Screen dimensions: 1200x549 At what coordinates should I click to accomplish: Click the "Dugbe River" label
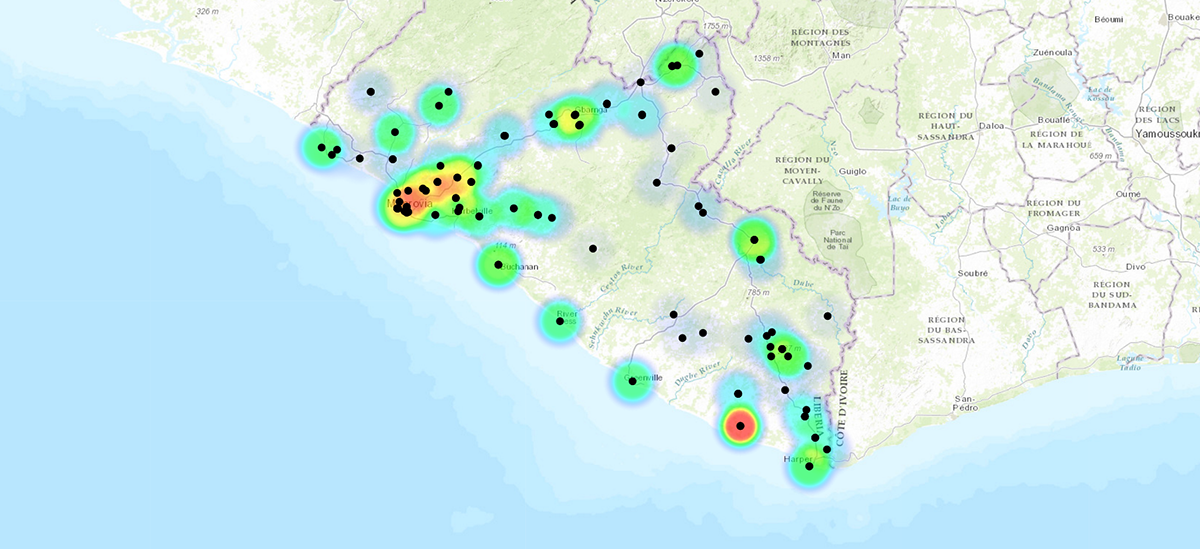pyautogui.click(x=697, y=371)
